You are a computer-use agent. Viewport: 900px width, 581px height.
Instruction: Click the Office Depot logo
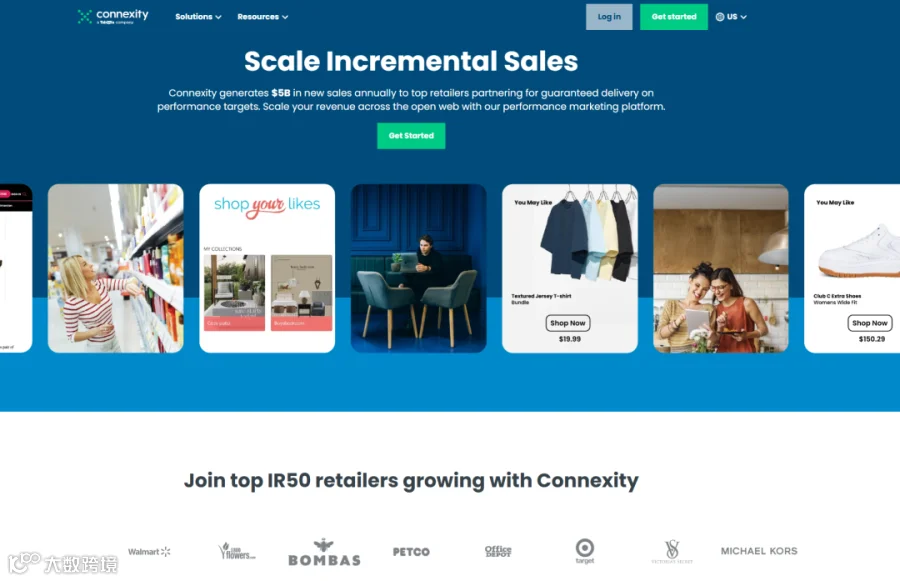tap(498, 551)
